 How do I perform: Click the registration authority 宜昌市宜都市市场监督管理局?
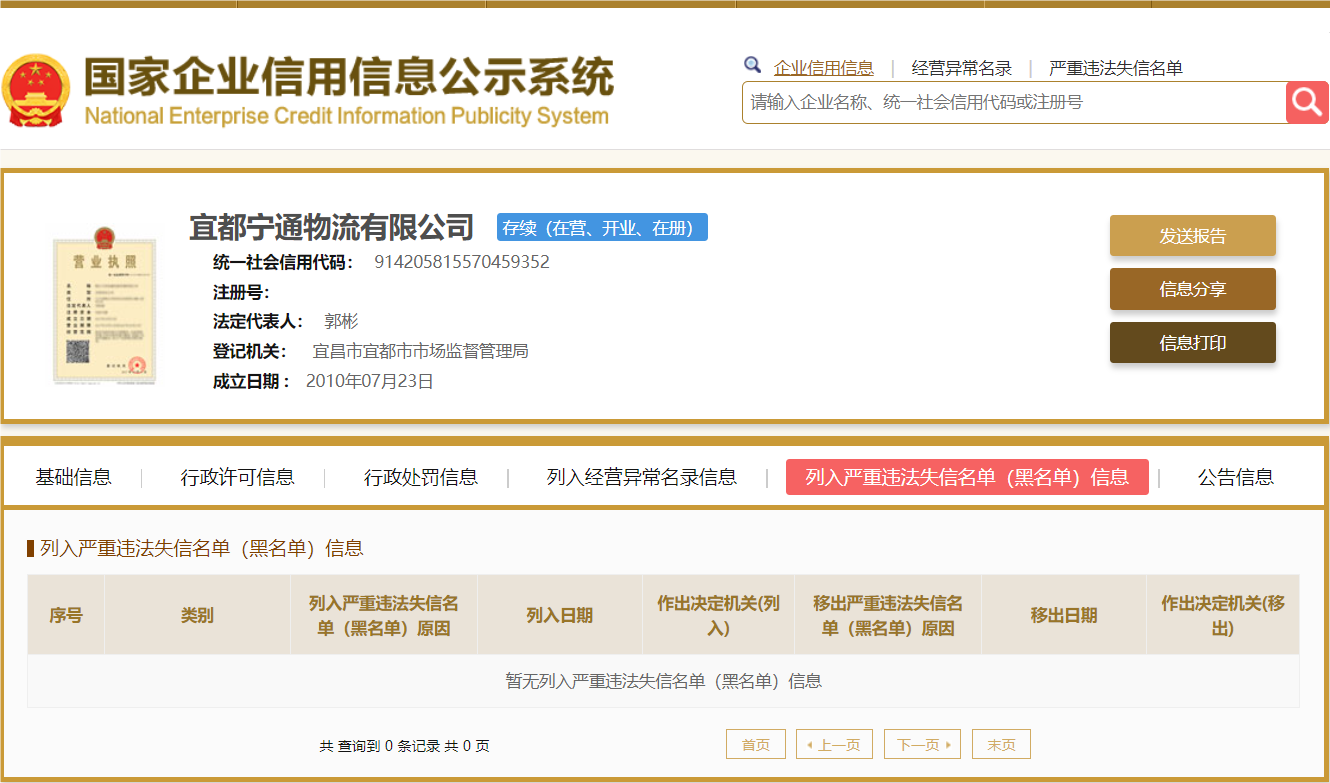[x=420, y=351]
